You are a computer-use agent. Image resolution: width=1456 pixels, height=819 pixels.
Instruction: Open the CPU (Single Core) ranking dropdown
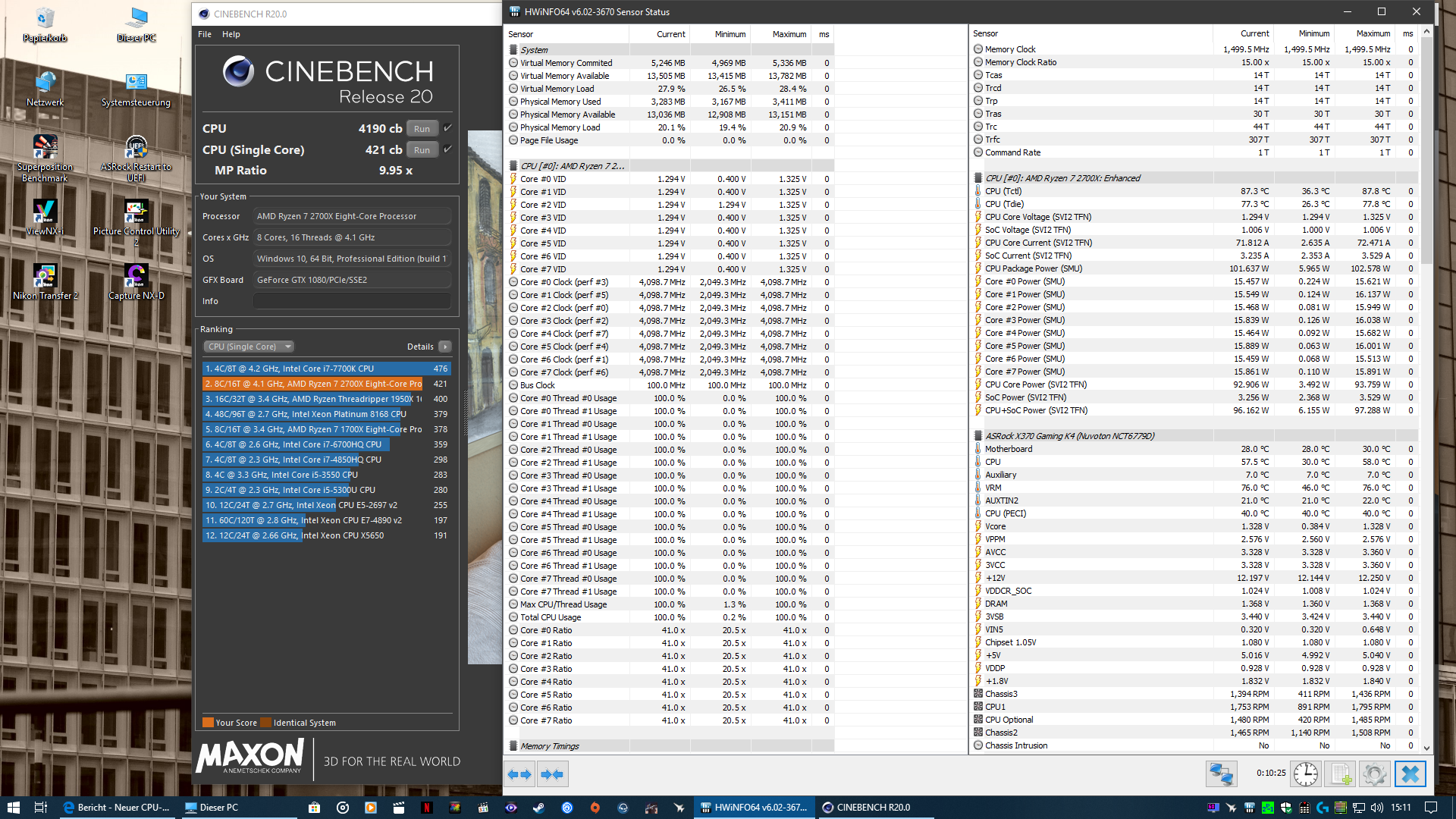249,347
